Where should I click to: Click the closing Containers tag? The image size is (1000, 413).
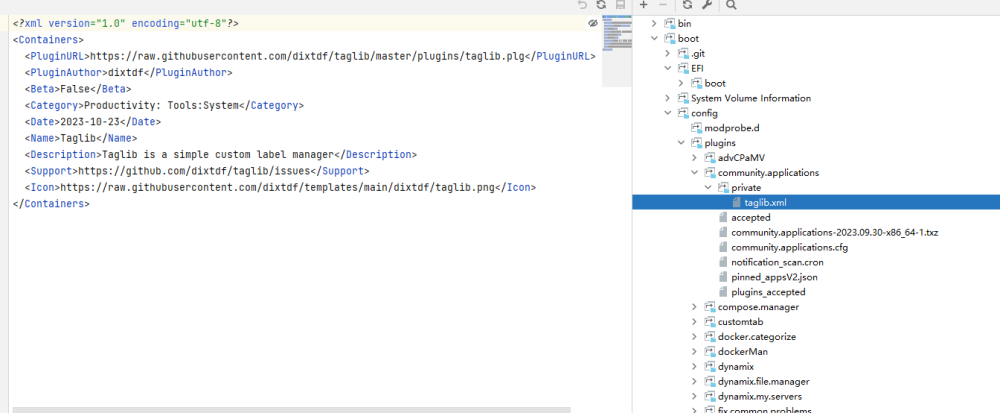point(51,205)
